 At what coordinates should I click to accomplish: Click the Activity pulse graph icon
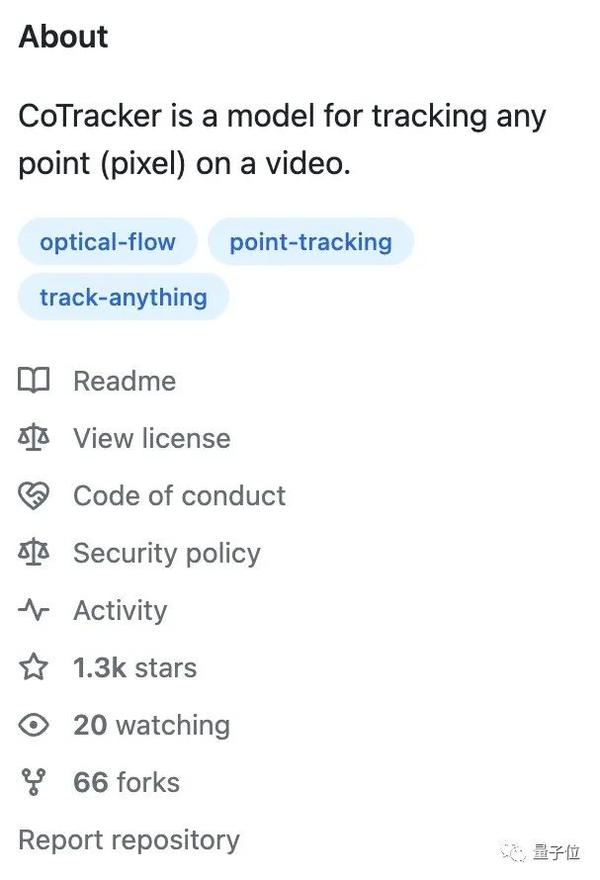33,611
